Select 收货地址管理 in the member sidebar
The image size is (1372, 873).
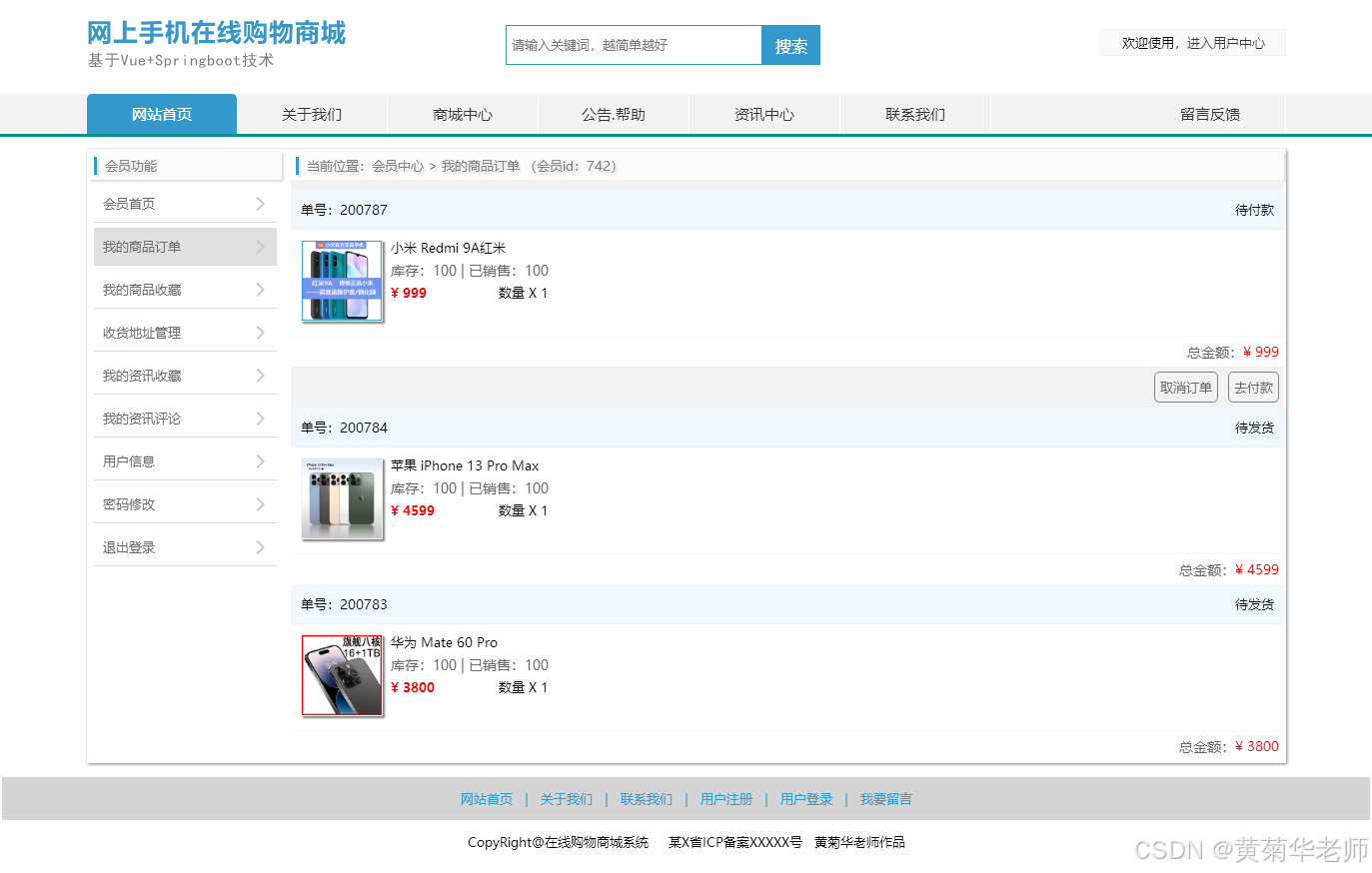(x=185, y=333)
